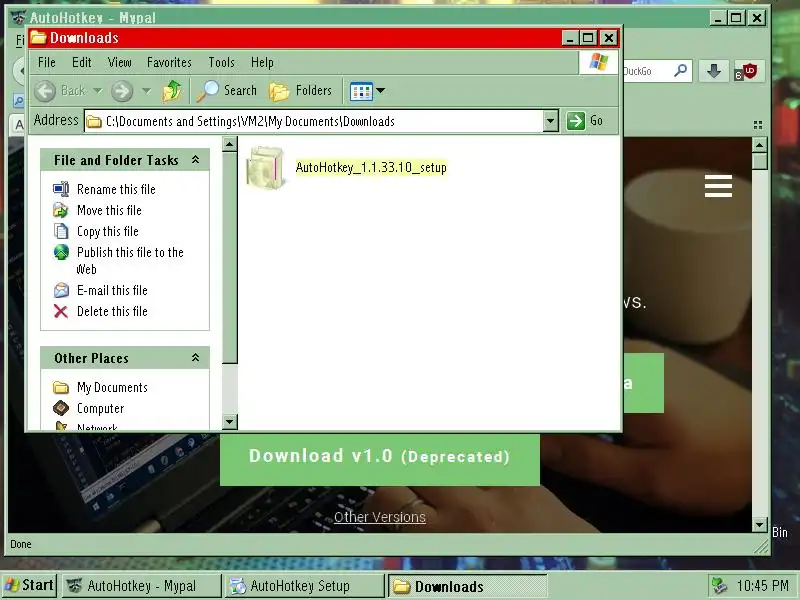Screen dimensions: 800x600
Task: Click the Mypal downloads arrow icon
Action: click(x=713, y=71)
